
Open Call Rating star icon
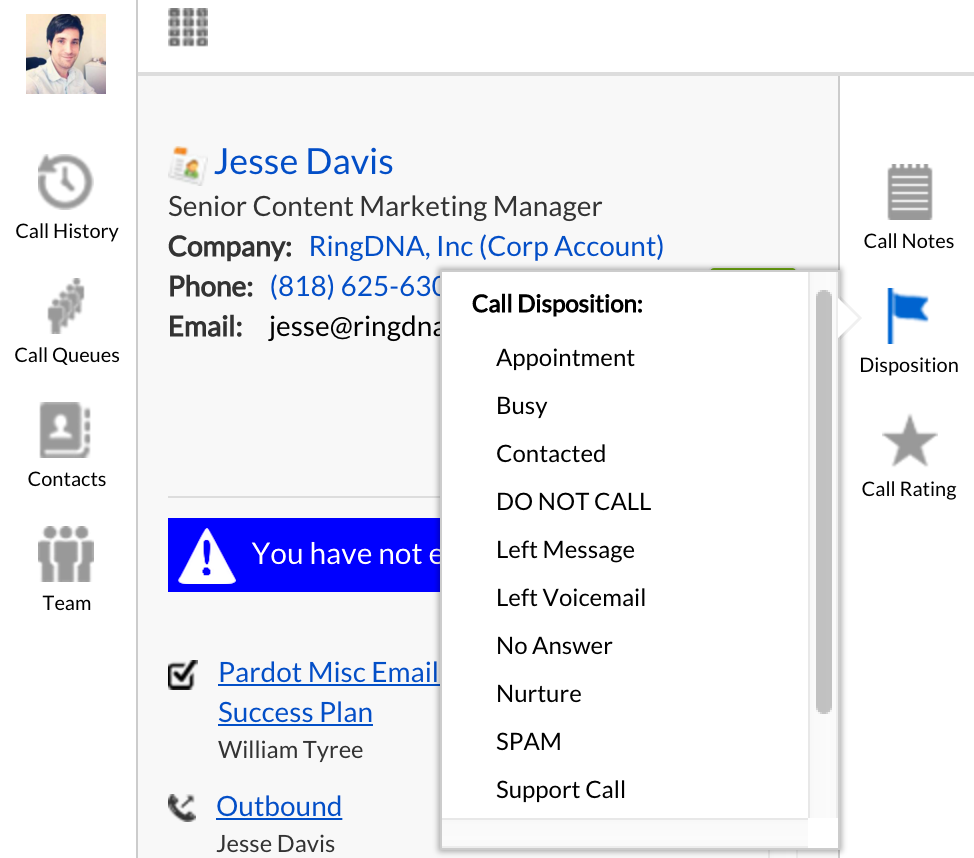(909, 440)
